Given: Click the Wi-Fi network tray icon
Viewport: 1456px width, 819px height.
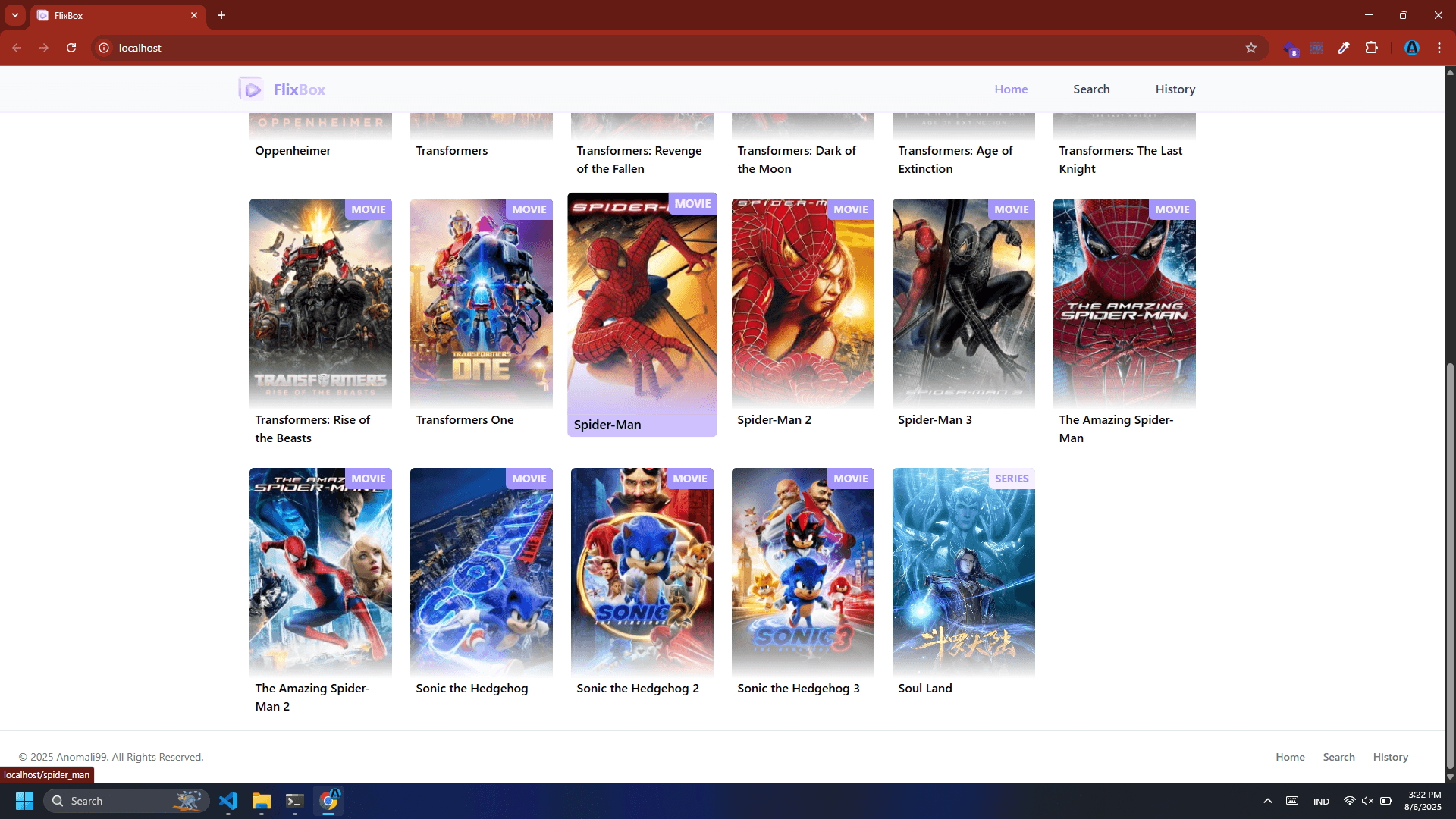Looking at the screenshot, I should (x=1349, y=801).
